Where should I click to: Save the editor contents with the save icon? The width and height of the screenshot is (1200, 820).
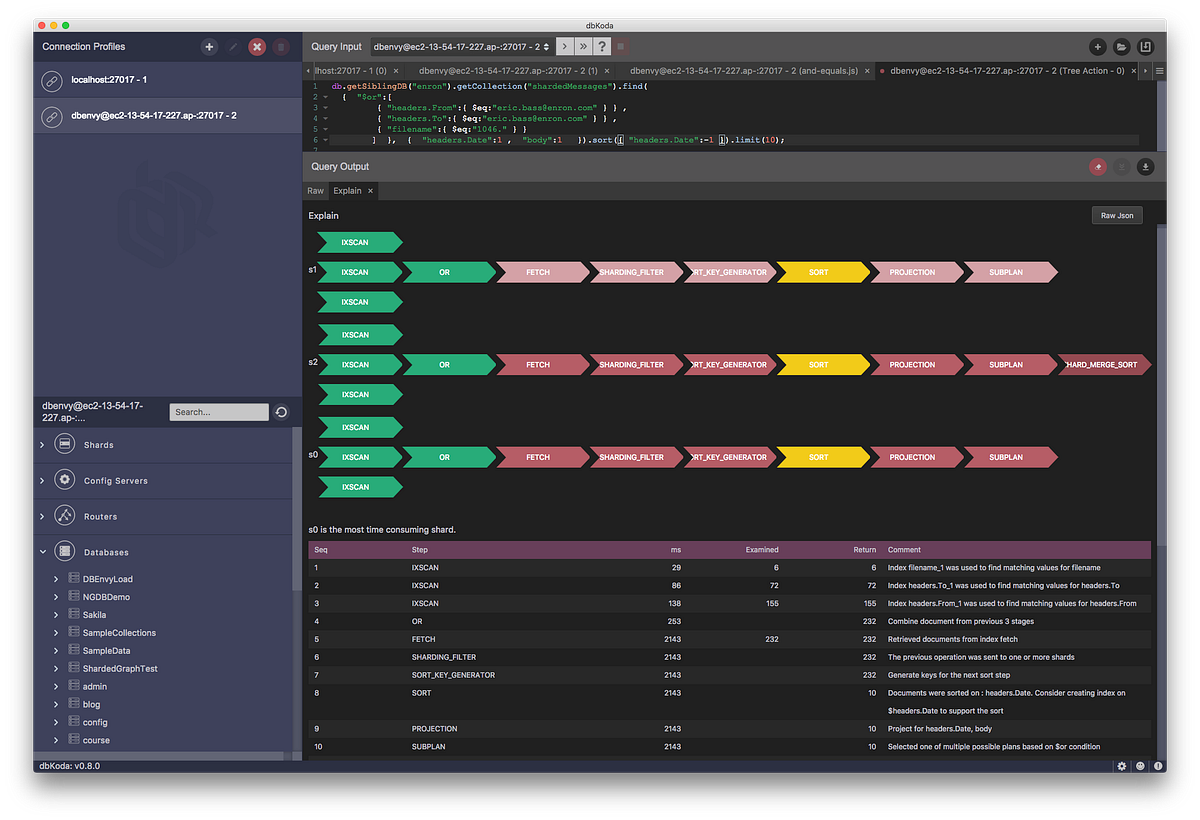1145,46
